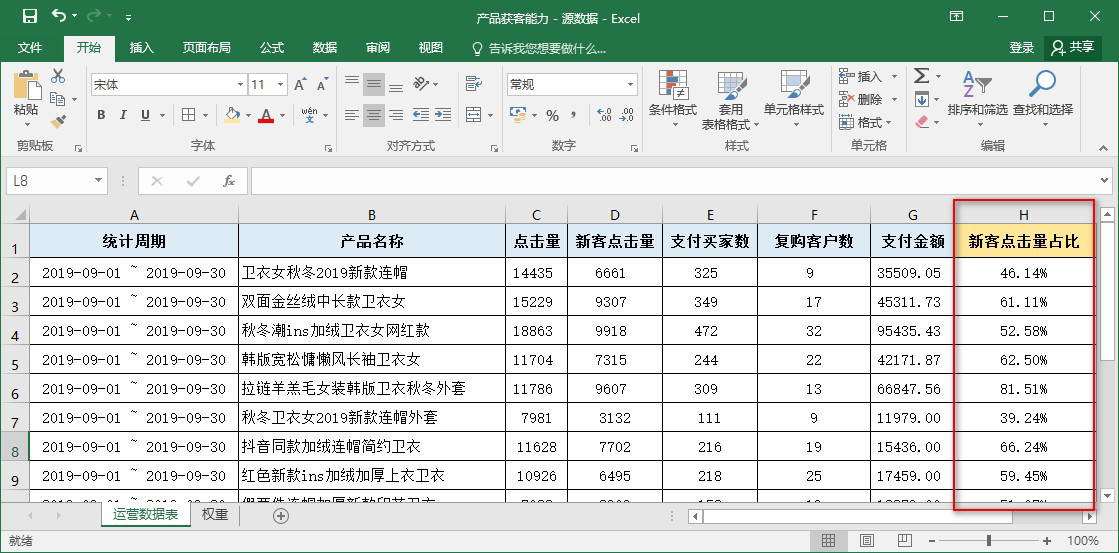The height and width of the screenshot is (553, 1119).
Task: Click the Format Painter brush icon
Action: click(x=58, y=122)
